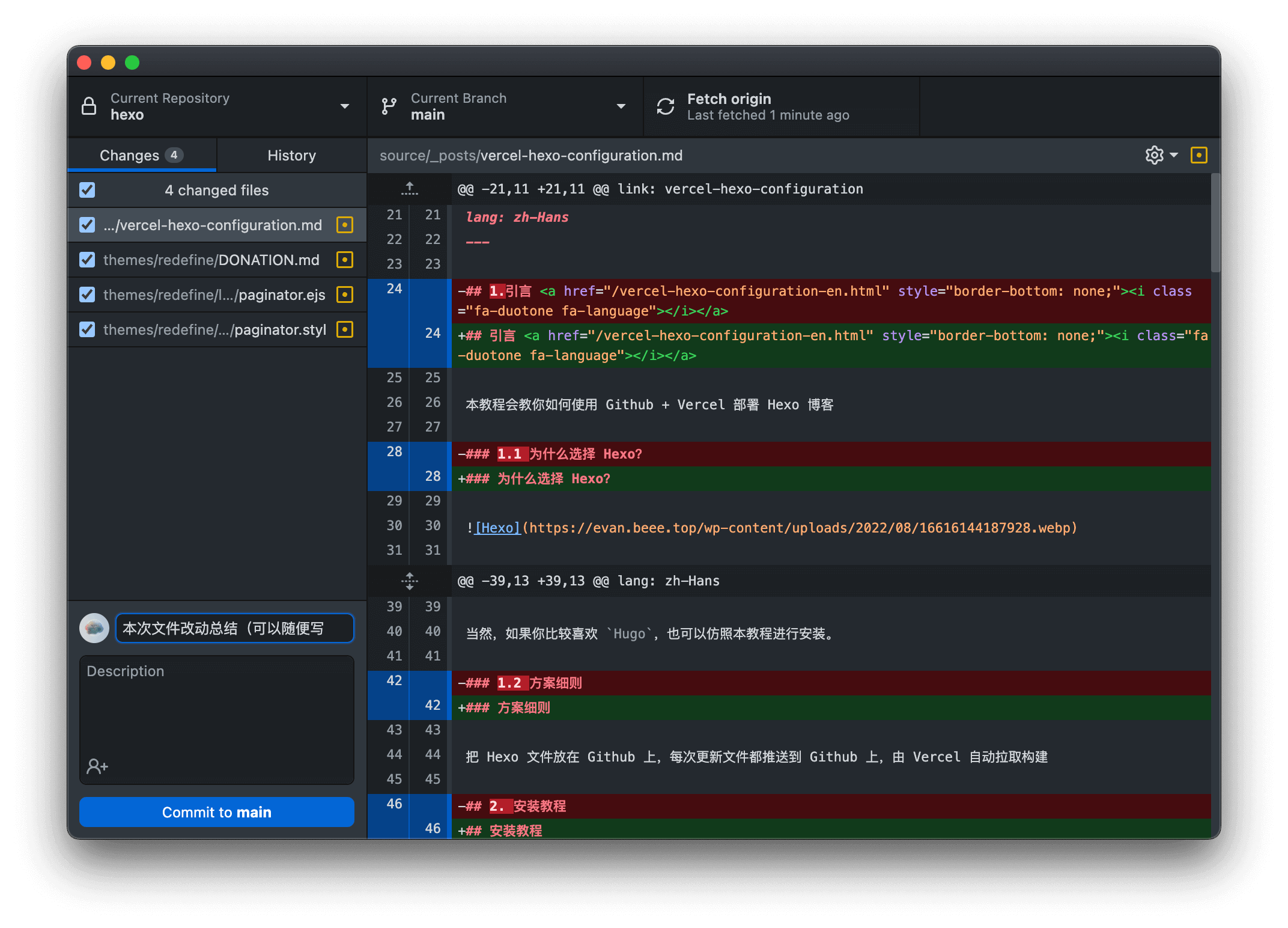
Task: Click the git branch icon
Action: coord(389,106)
